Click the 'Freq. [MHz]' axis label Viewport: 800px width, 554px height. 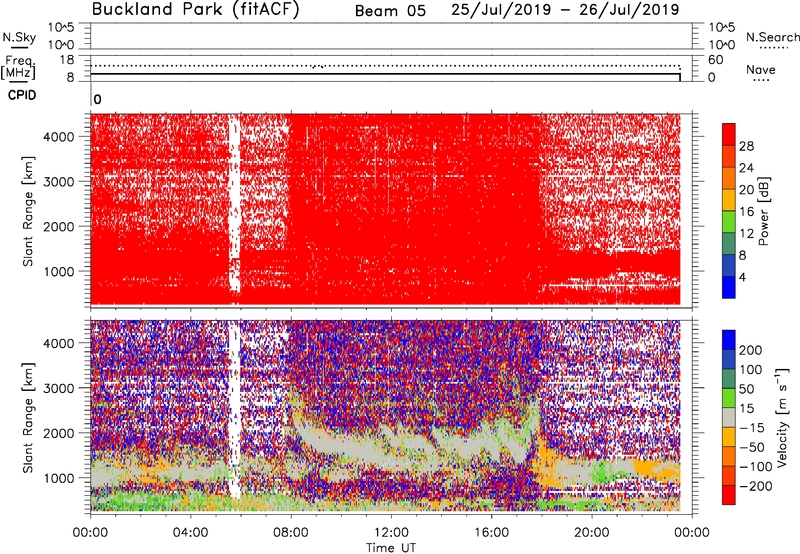[x=19, y=67]
